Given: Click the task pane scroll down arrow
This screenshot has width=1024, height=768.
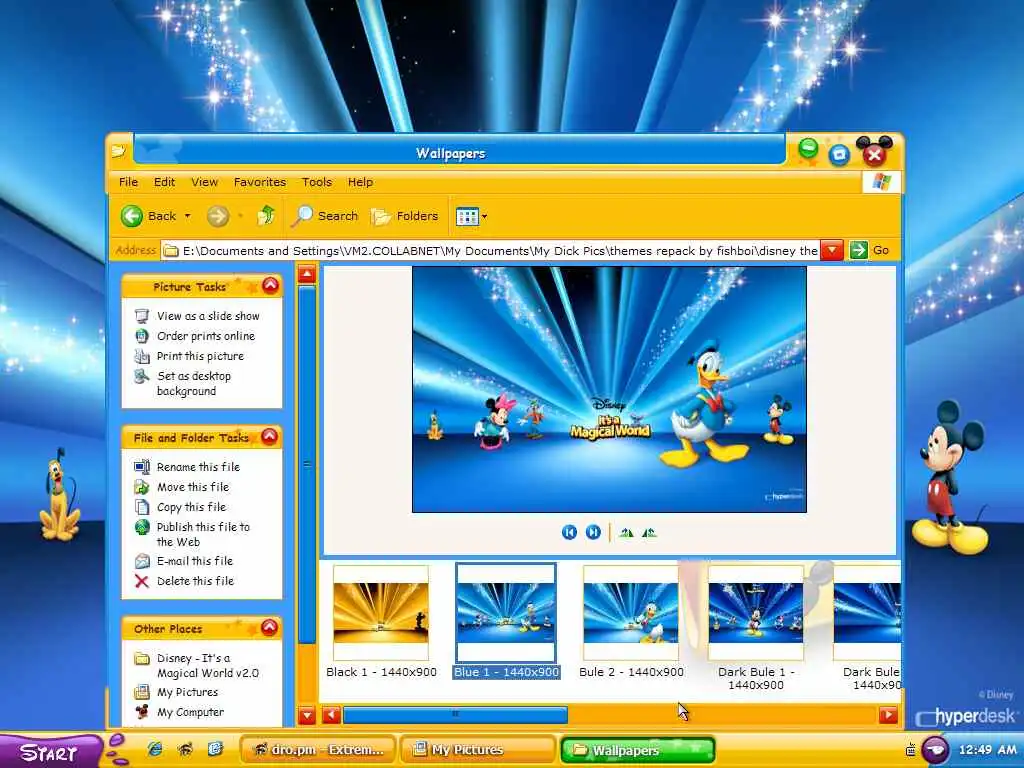Looking at the screenshot, I should point(306,715).
